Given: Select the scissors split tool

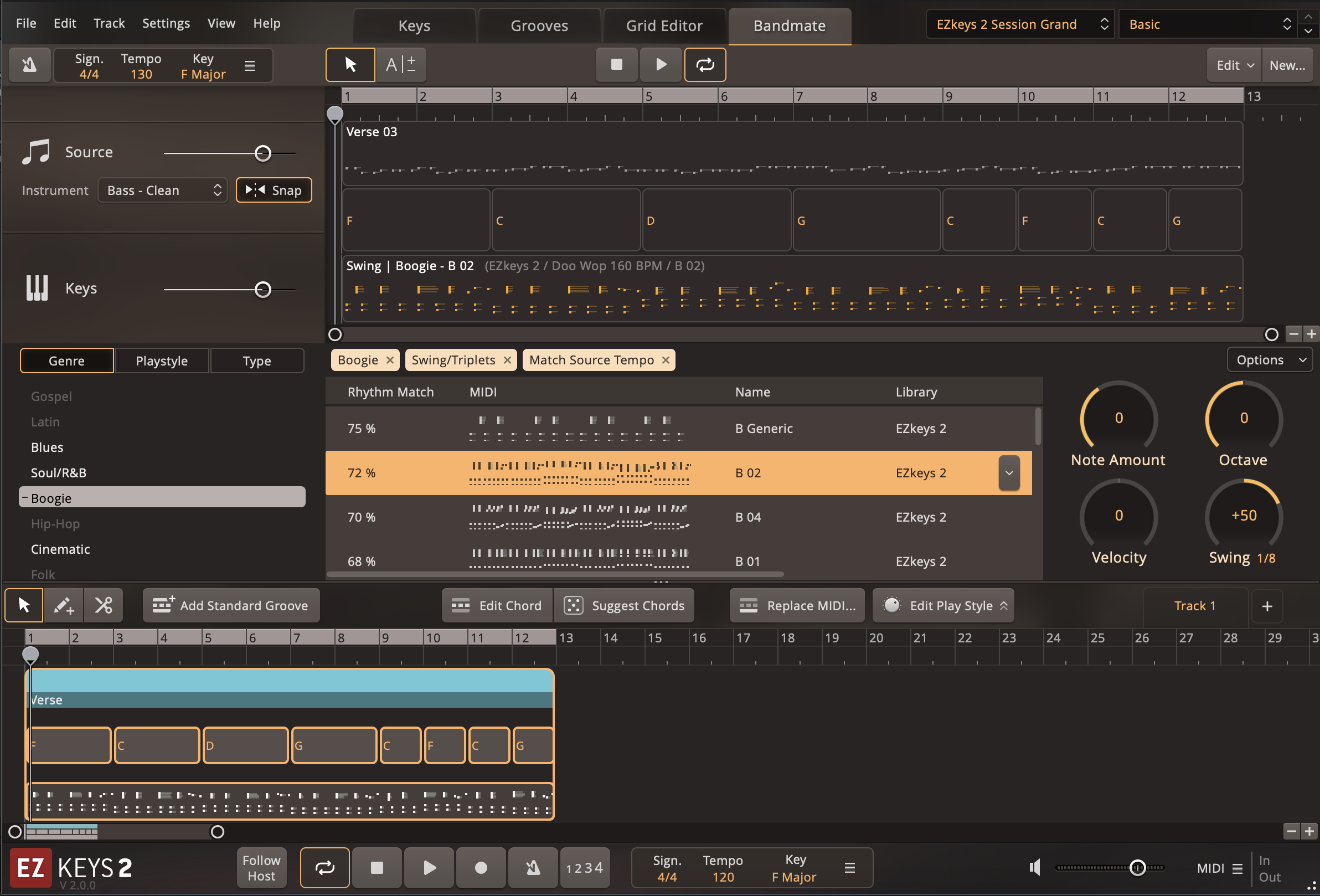Looking at the screenshot, I should tap(104, 606).
